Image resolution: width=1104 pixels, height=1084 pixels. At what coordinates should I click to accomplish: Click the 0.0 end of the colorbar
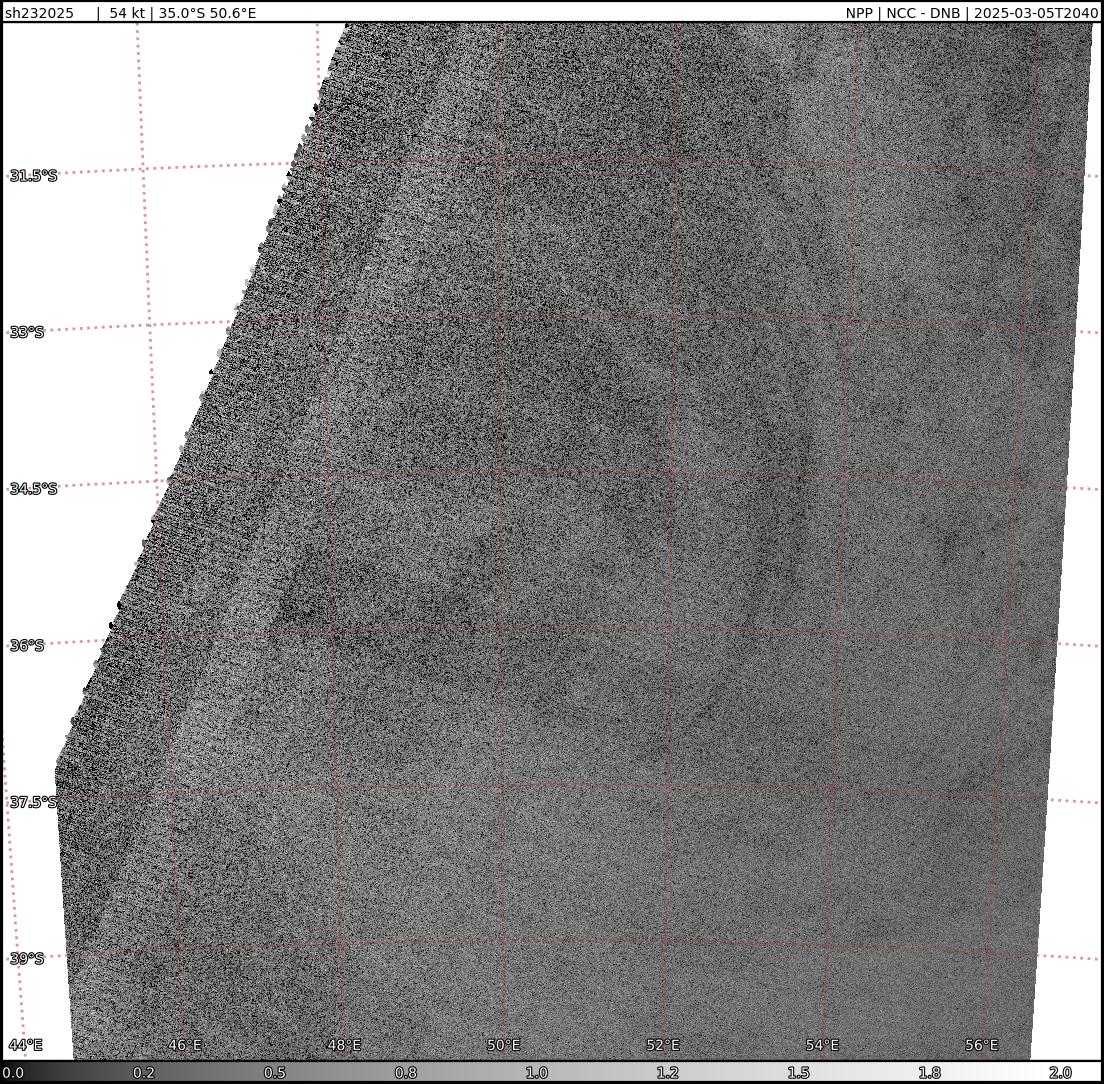12,1073
